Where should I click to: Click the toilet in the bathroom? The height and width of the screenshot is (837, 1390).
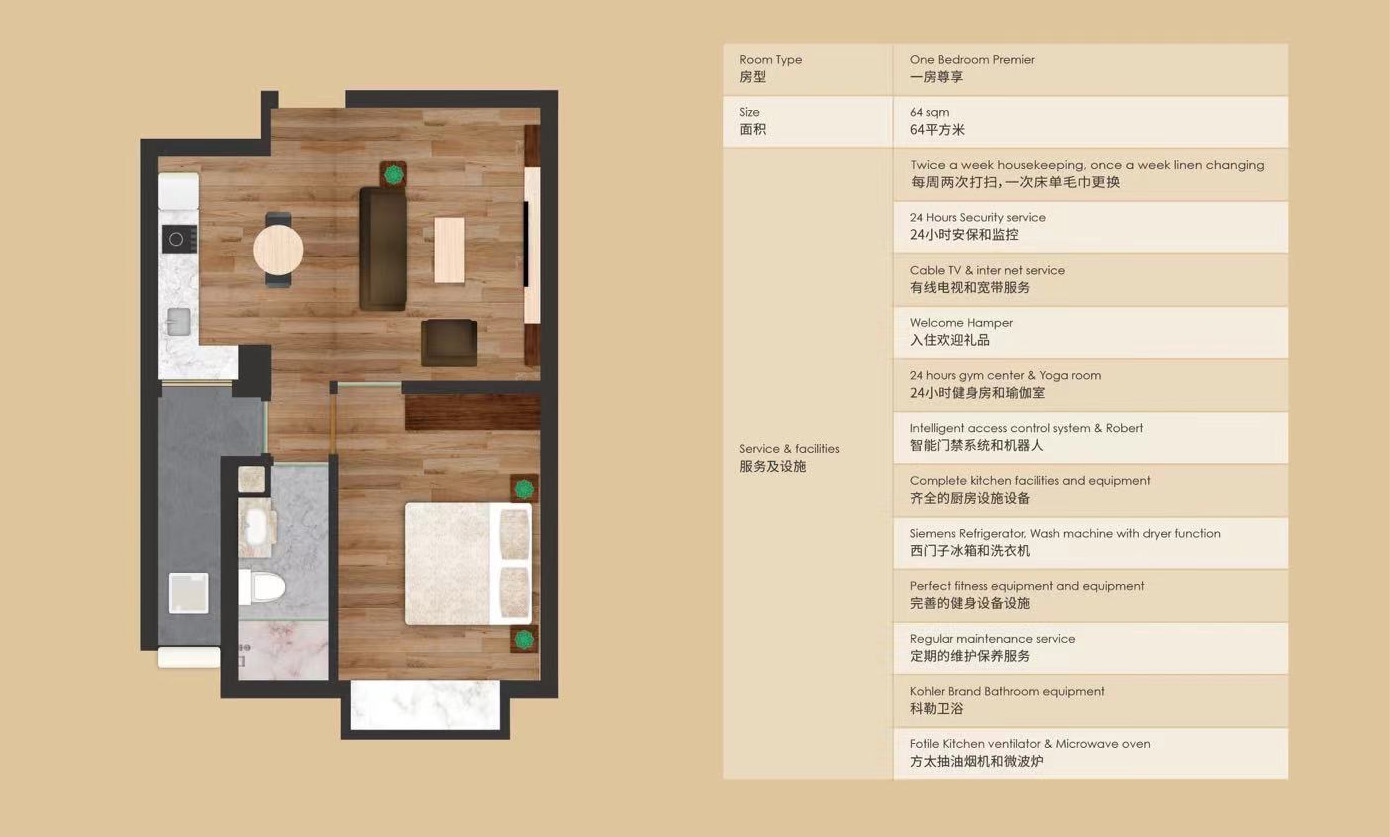tap(264, 586)
